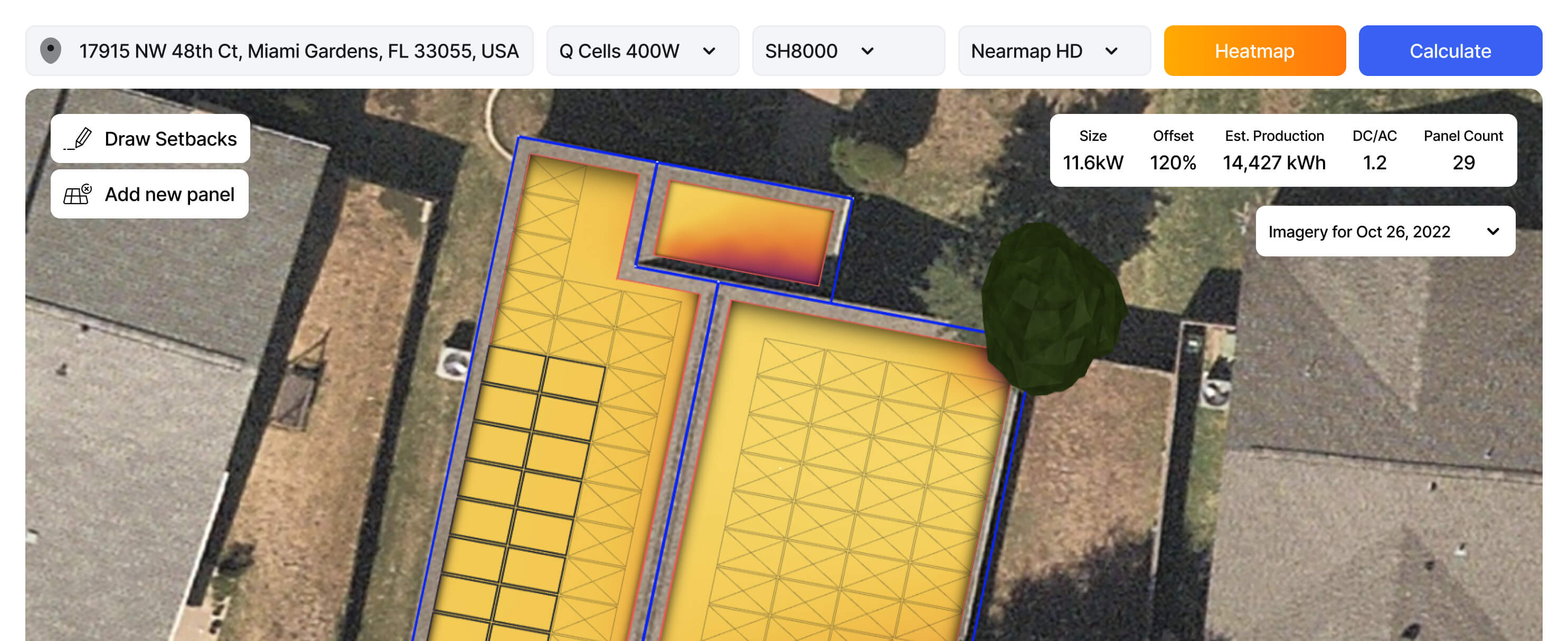Click the 14,427 kWh Est. Production value
1568x641 pixels.
point(1274,162)
